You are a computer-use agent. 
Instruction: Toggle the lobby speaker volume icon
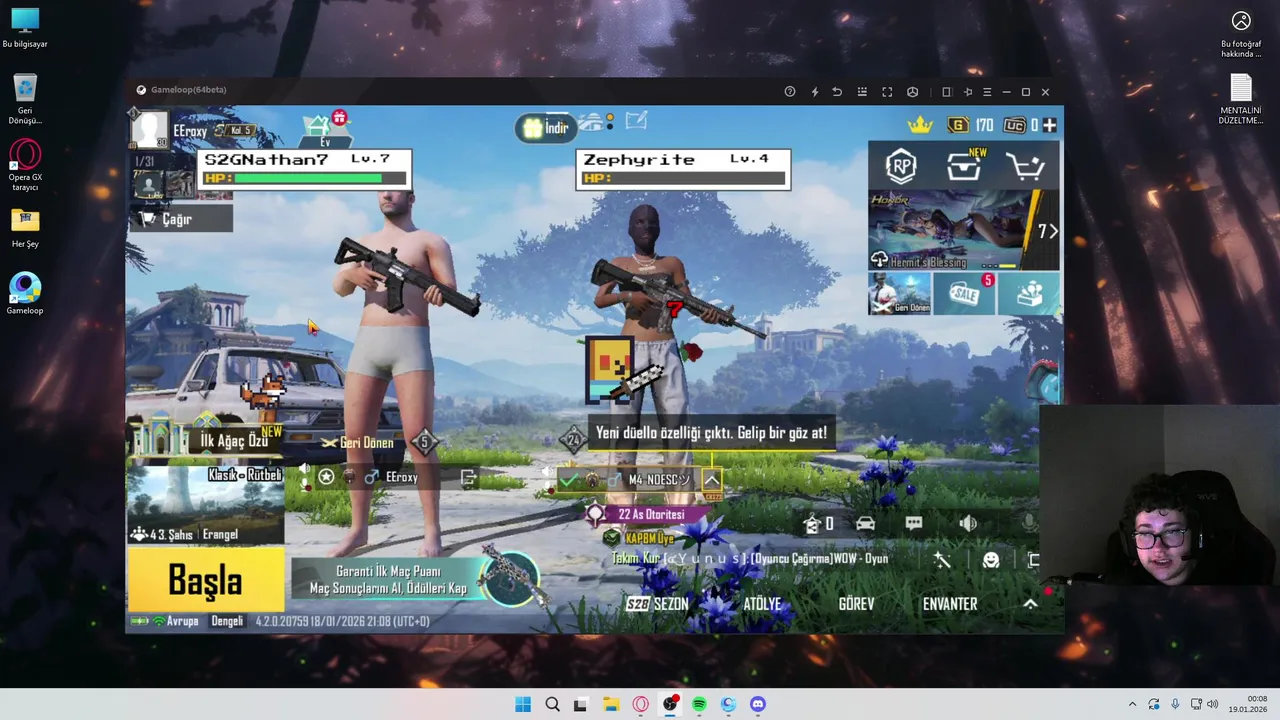pos(967,523)
